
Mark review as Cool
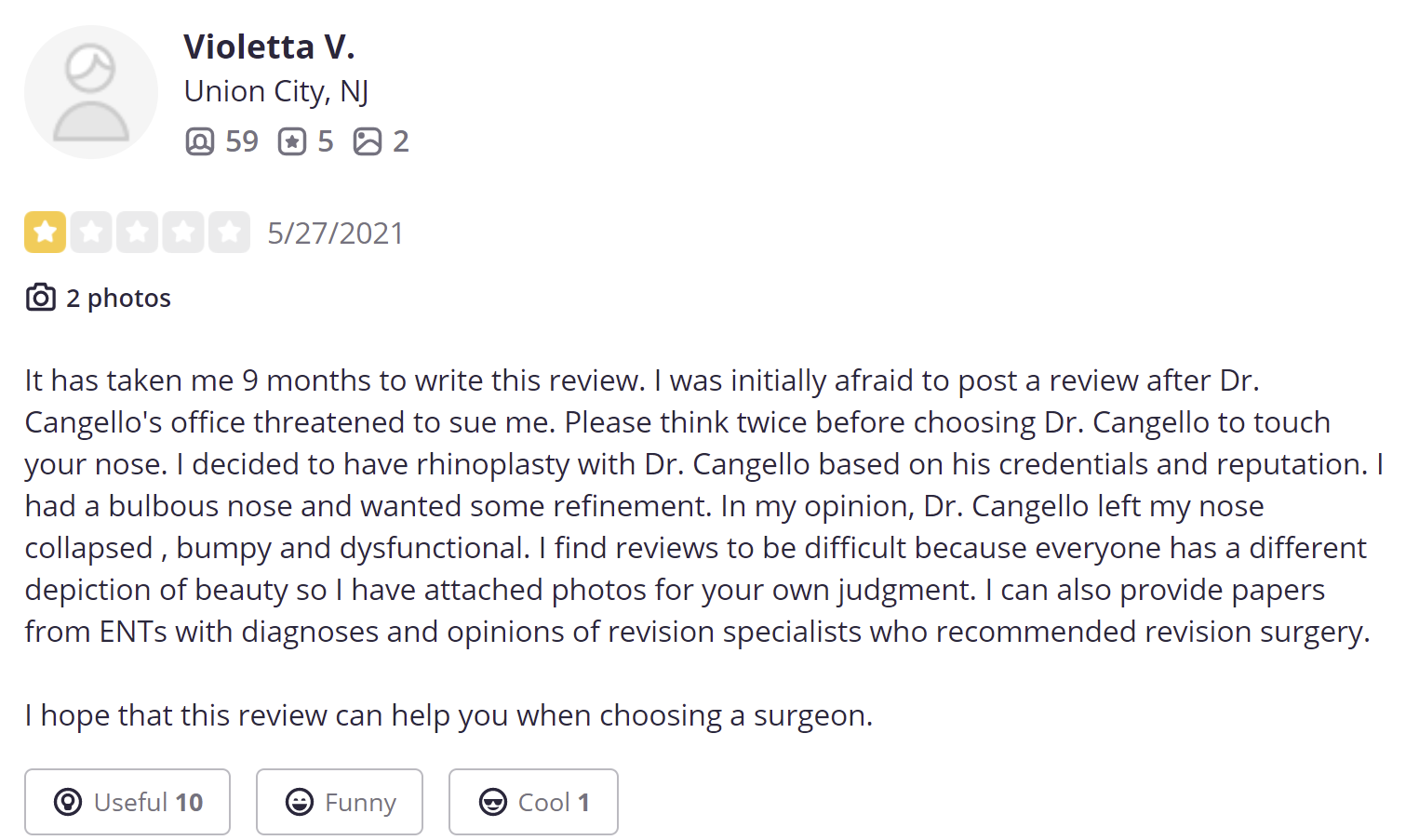coord(533,802)
